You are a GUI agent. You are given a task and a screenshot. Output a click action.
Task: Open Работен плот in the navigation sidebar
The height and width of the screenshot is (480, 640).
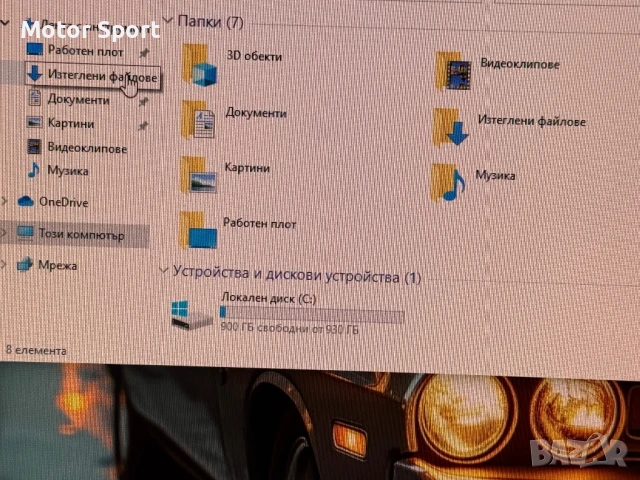(x=85, y=51)
